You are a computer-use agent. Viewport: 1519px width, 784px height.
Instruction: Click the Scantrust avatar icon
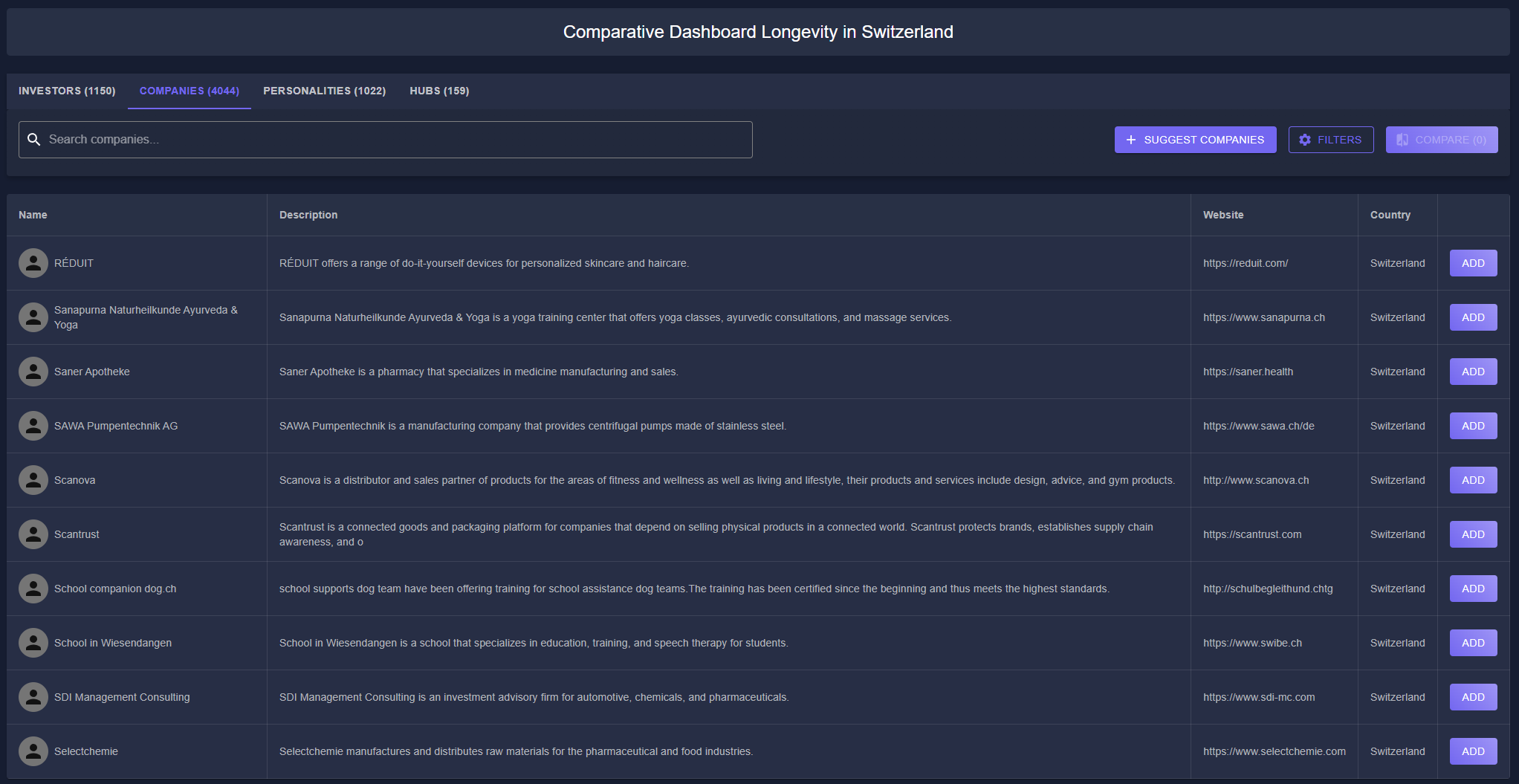pyautogui.click(x=33, y=534)
